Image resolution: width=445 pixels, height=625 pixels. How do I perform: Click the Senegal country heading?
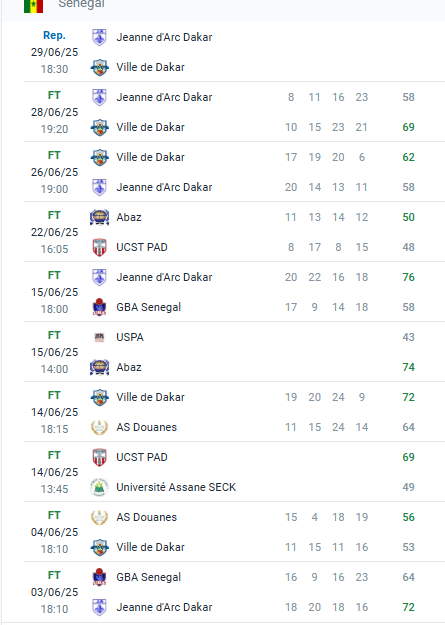(x=81, y=4)
